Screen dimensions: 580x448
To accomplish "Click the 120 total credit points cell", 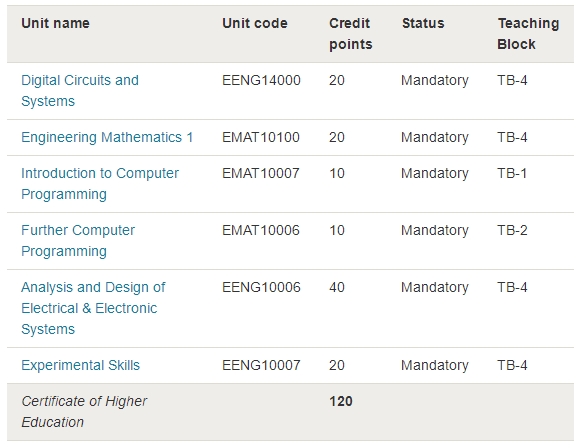I will pos(341,401).
